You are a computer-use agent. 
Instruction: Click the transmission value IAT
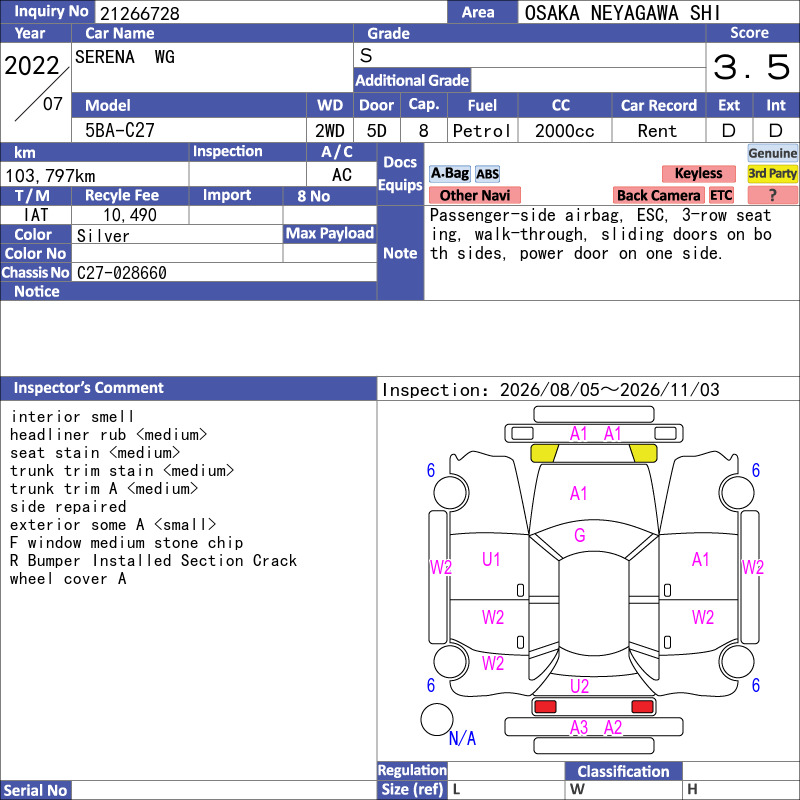coord(36,215)
